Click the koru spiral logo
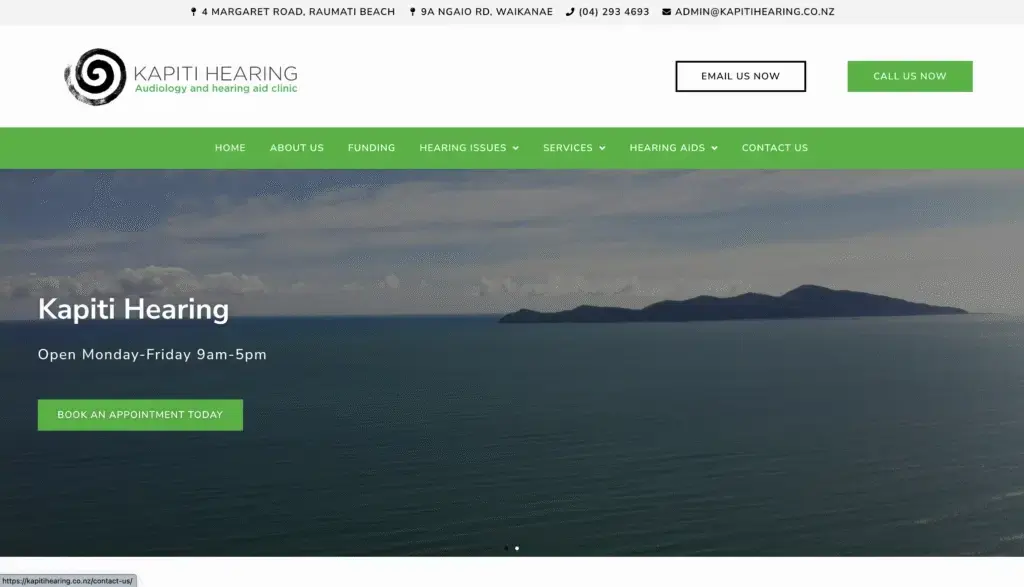1024x587 pixels. click(97, 75)
